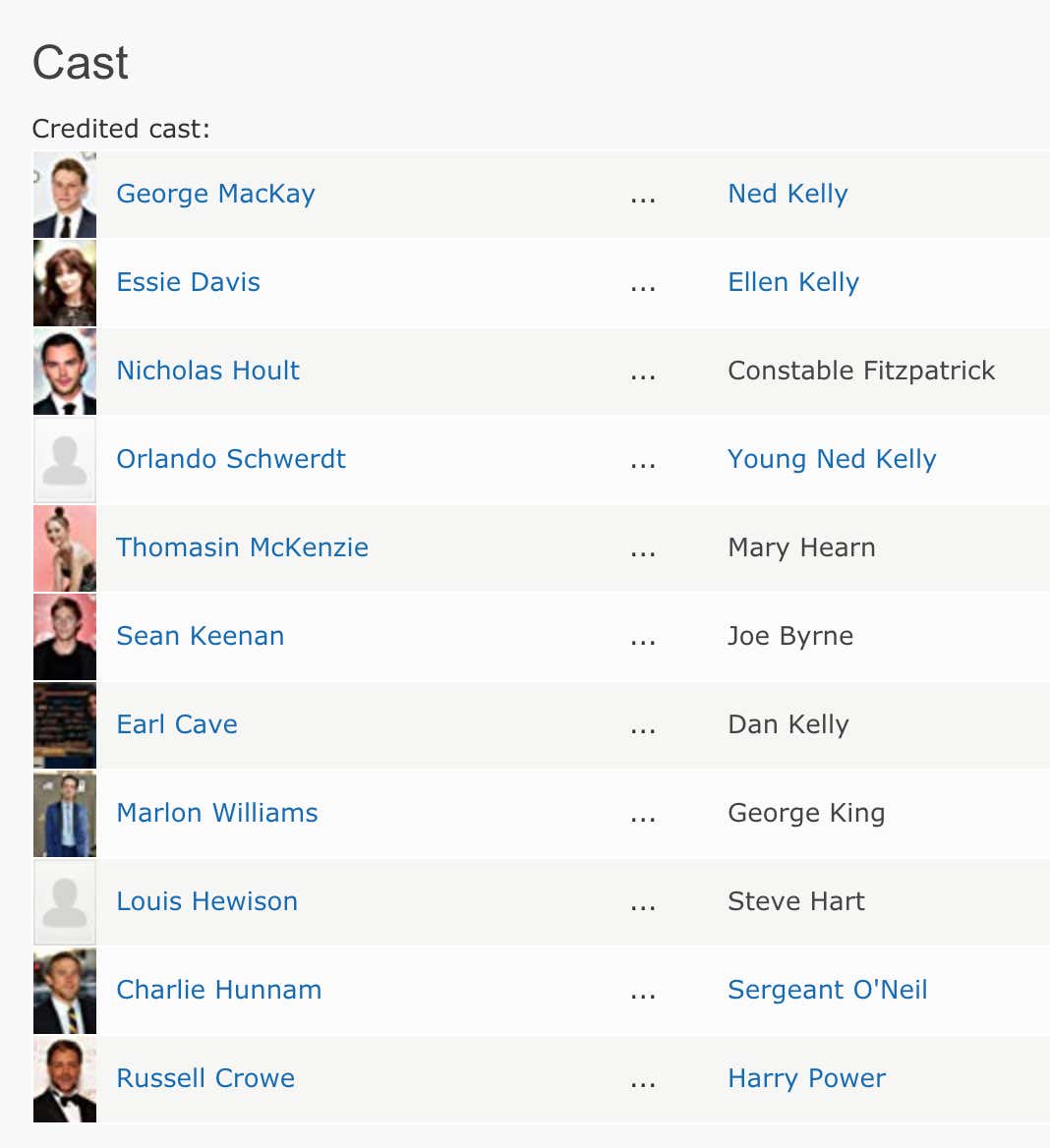The width and height of the screenshot is (1050, 1148).
Task: Open the Nicholas Hoult actor page
Action: coord(207,371)
